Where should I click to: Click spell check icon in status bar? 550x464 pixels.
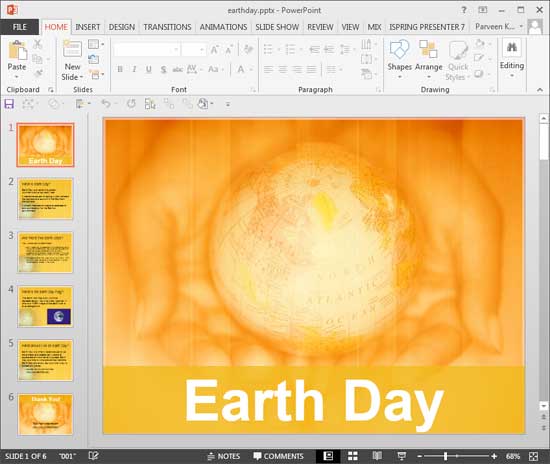click(93, 456)
